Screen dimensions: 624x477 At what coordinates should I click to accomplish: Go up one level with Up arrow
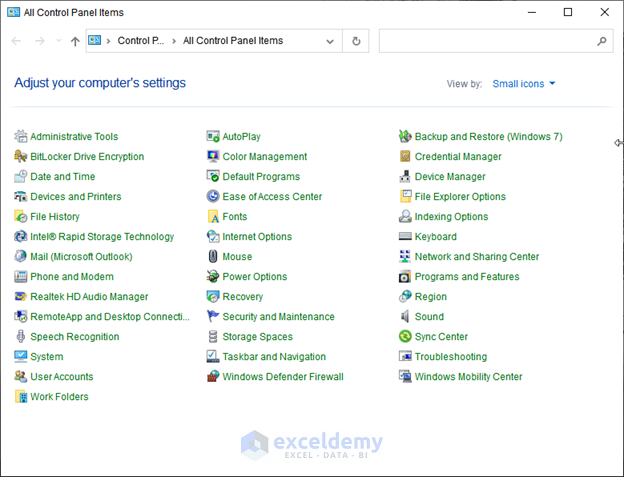tap(75, 41)
